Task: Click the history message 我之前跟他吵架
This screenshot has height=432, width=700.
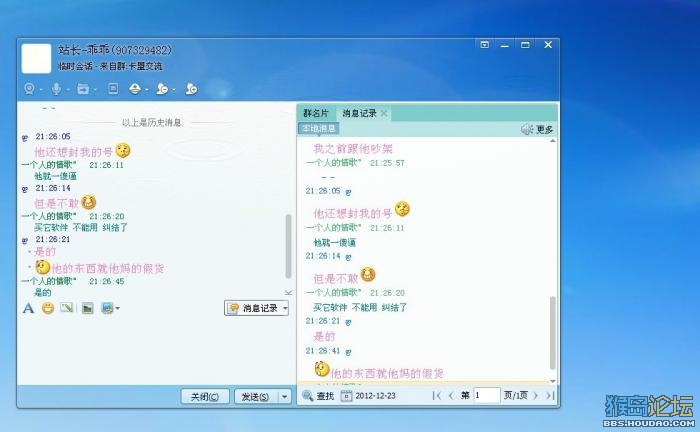Action: (353, 149)
